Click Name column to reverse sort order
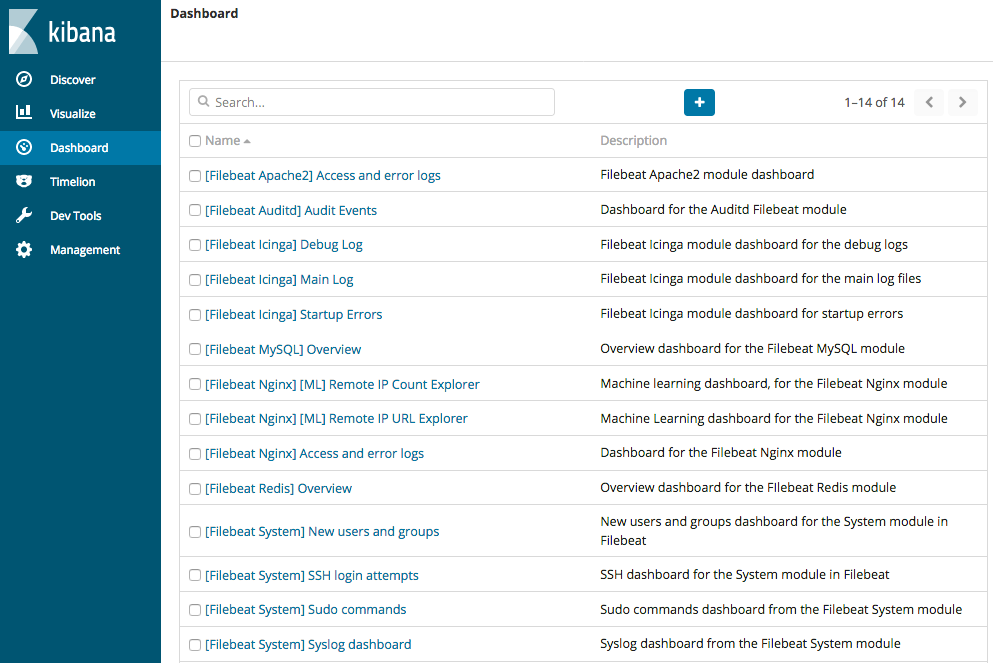The image size is (993, 663). (220, 141)
